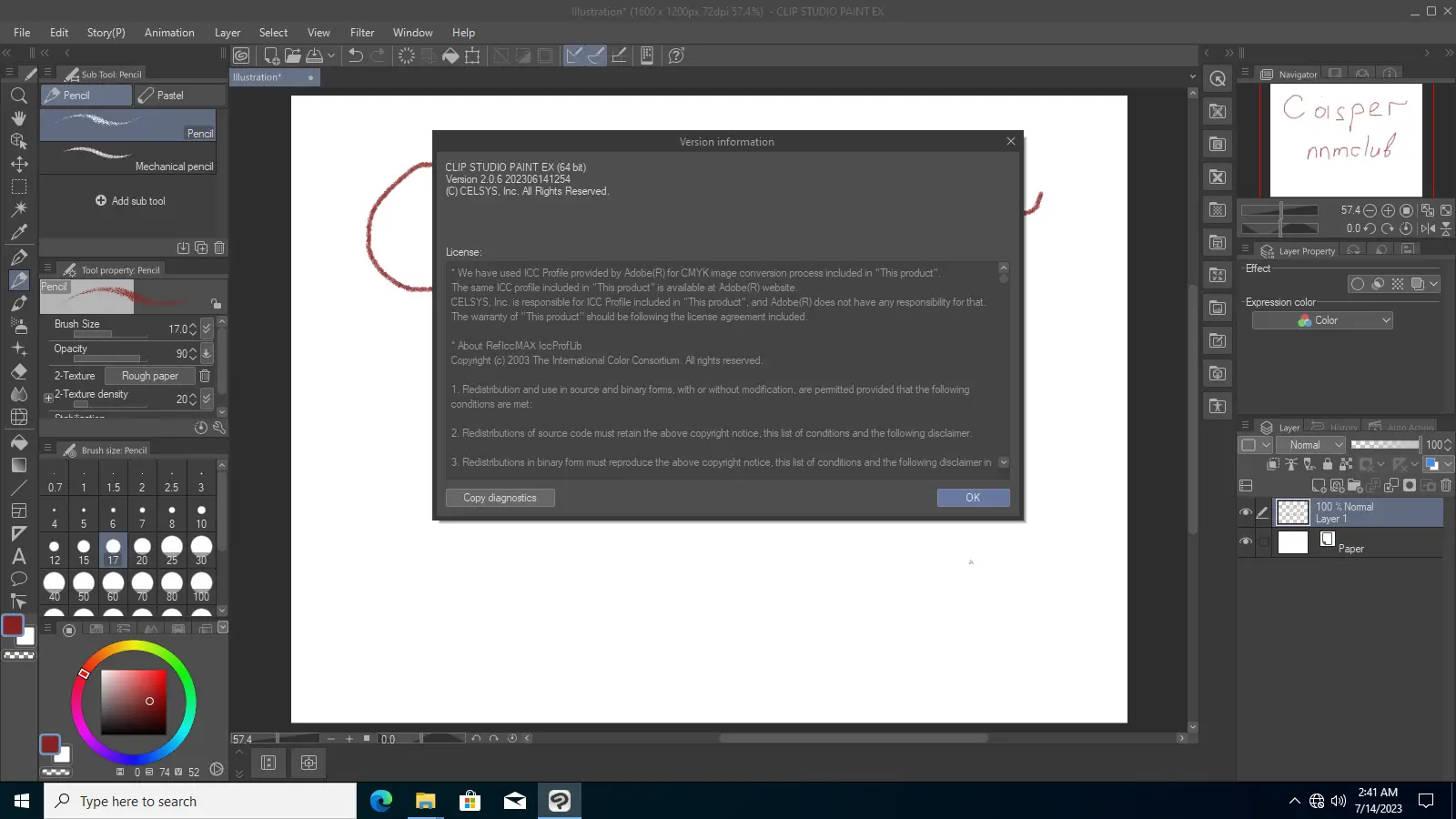Hide the Paper layer using eye icon
Viewport: 1456px width, 819px height.
click(1246, 541)
